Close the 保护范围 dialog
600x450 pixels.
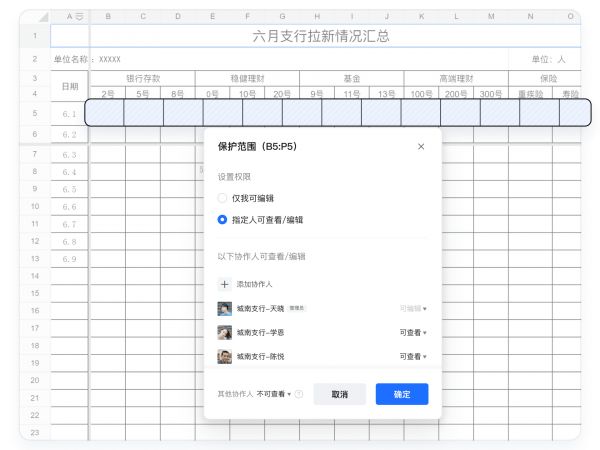click(420, 146)
